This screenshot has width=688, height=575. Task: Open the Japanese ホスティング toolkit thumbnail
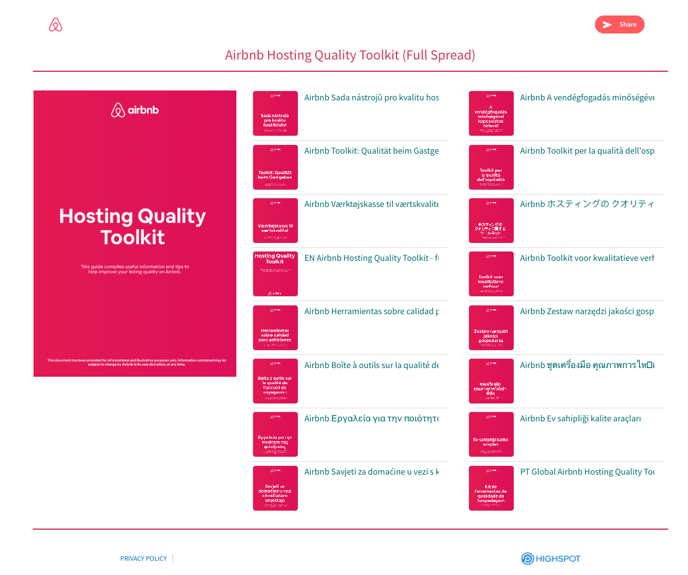(x=491, y=220)
